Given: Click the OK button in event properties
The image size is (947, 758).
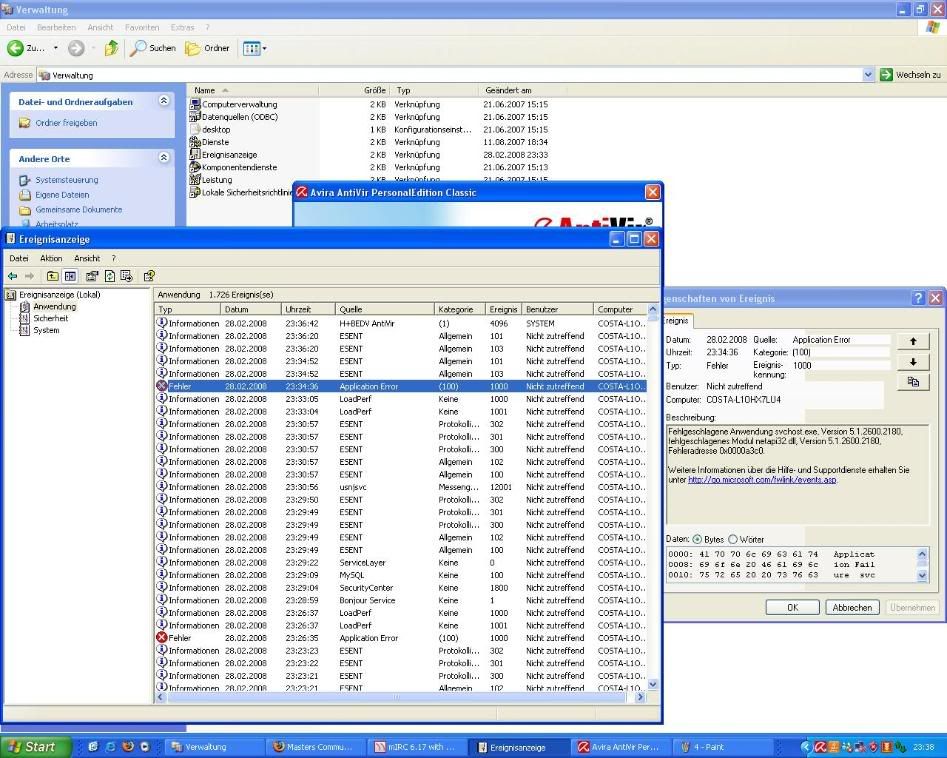Looking at the screenshot, I should click(792, 608).
